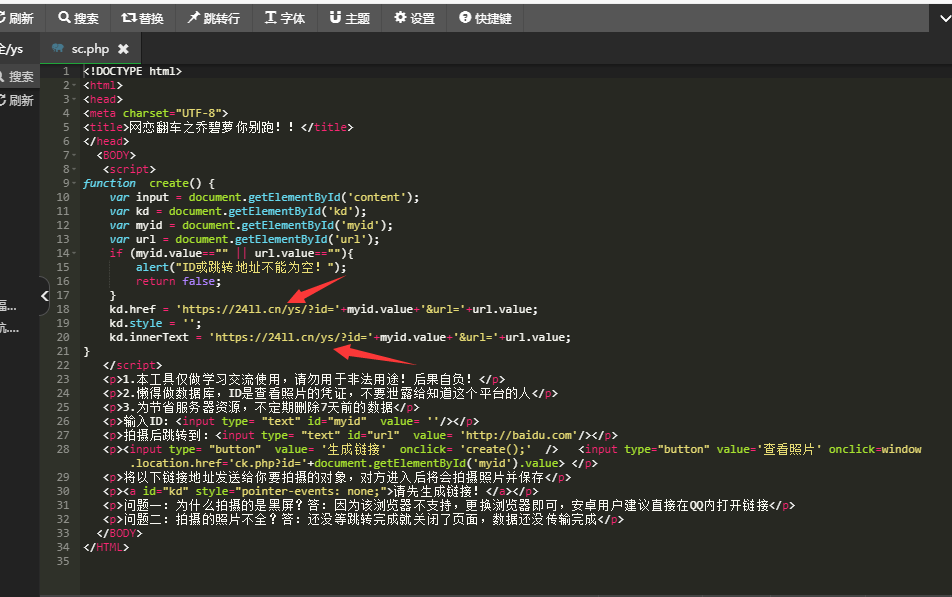Close the sc.php tab
This screenshot has height=597, width=952.
pos(123,49)
